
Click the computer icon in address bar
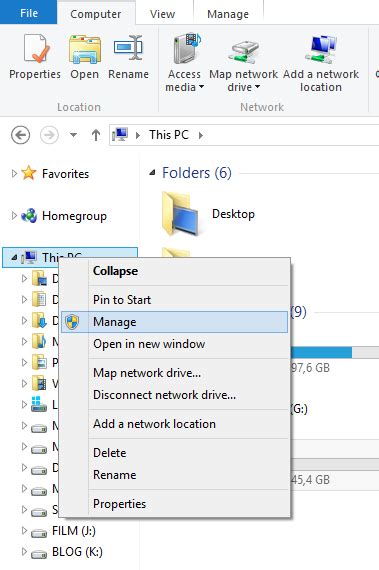coord(120,135)
